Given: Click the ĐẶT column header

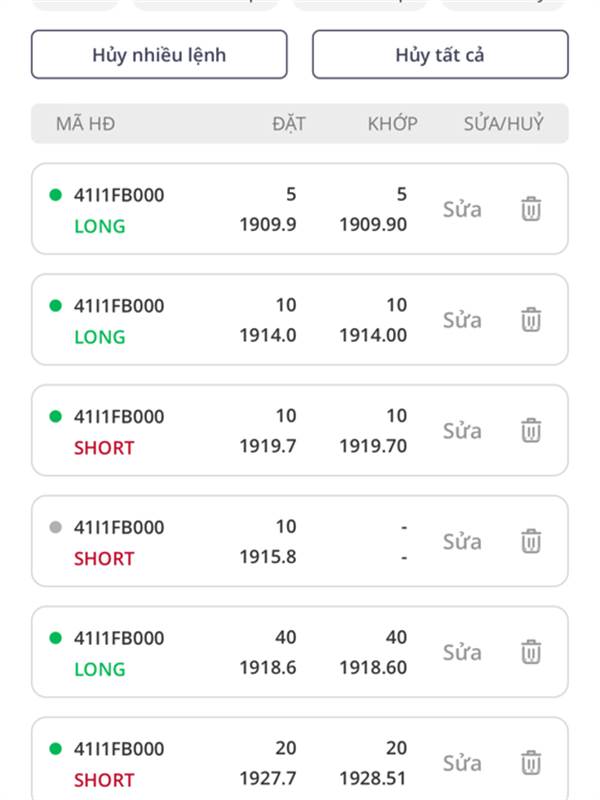Looking at the screenshot, I should tap(288, 124).
